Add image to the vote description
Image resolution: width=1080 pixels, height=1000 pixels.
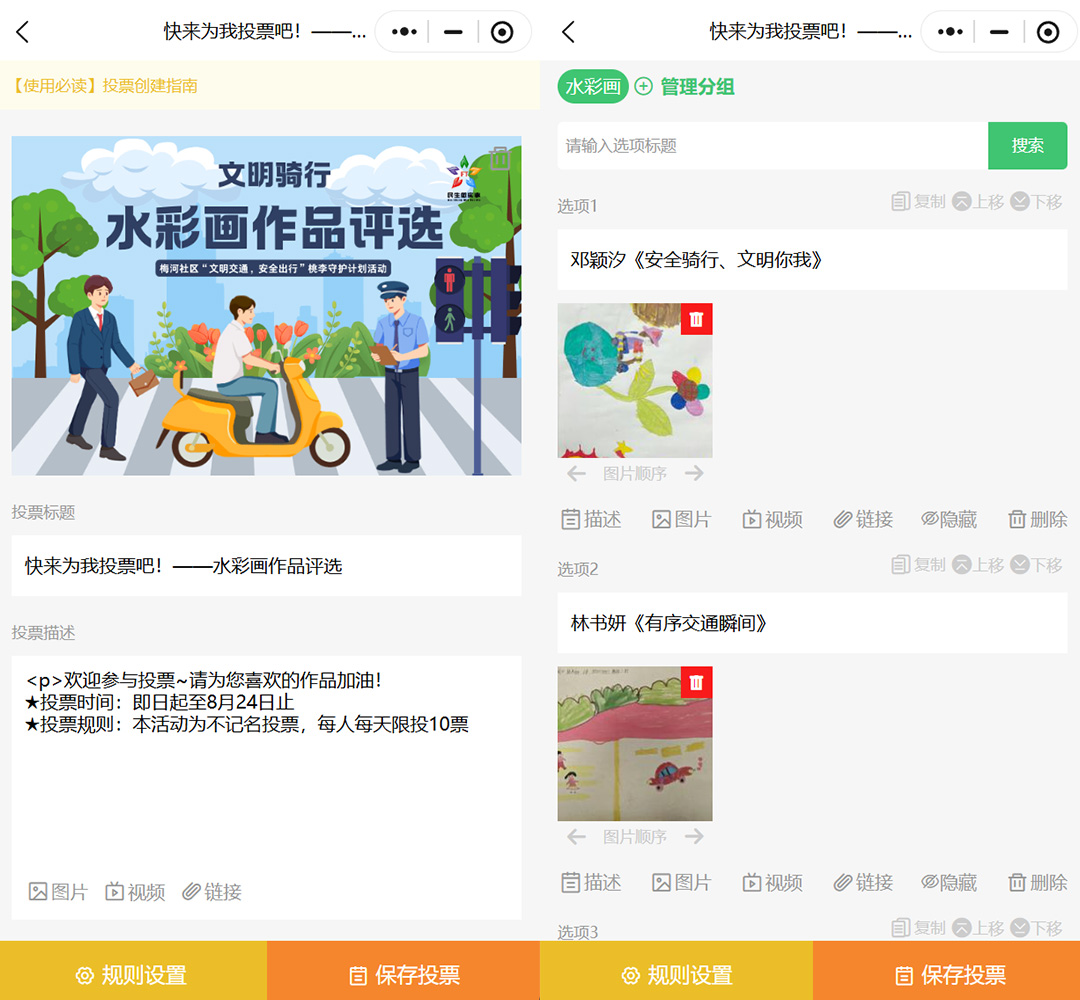[58, 892]
